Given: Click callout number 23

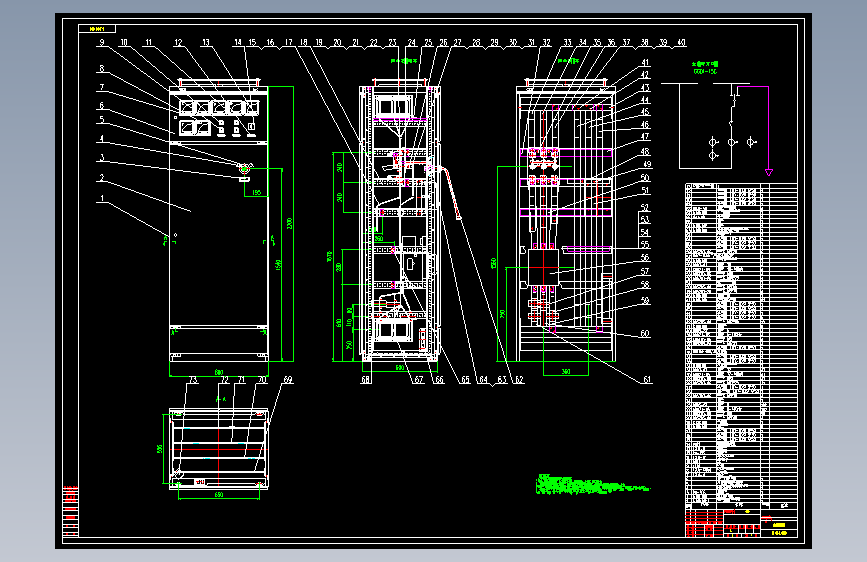Looking at the screenshot, I should pyautogui.click(x=393, y=42).
